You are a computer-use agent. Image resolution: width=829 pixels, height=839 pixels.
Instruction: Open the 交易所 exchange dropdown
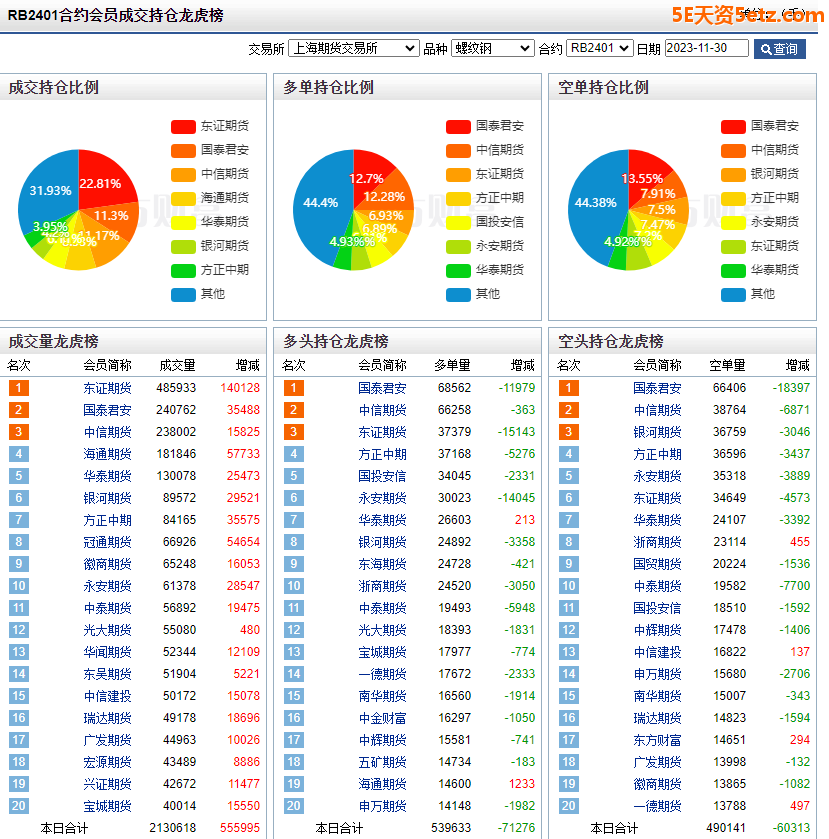pos(353,49)
